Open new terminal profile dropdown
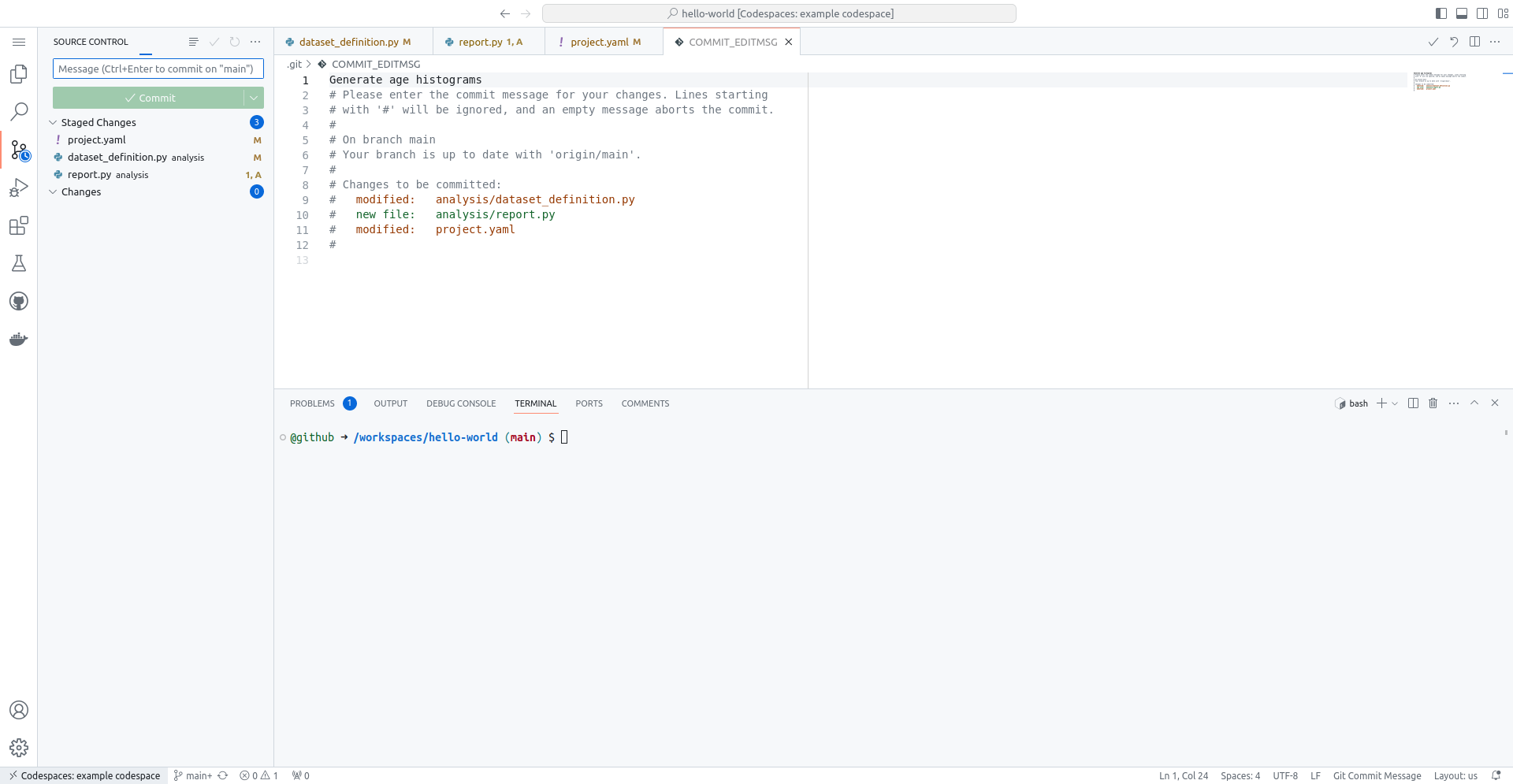Screen dimensions: 1513x784 pos(1395,403)
